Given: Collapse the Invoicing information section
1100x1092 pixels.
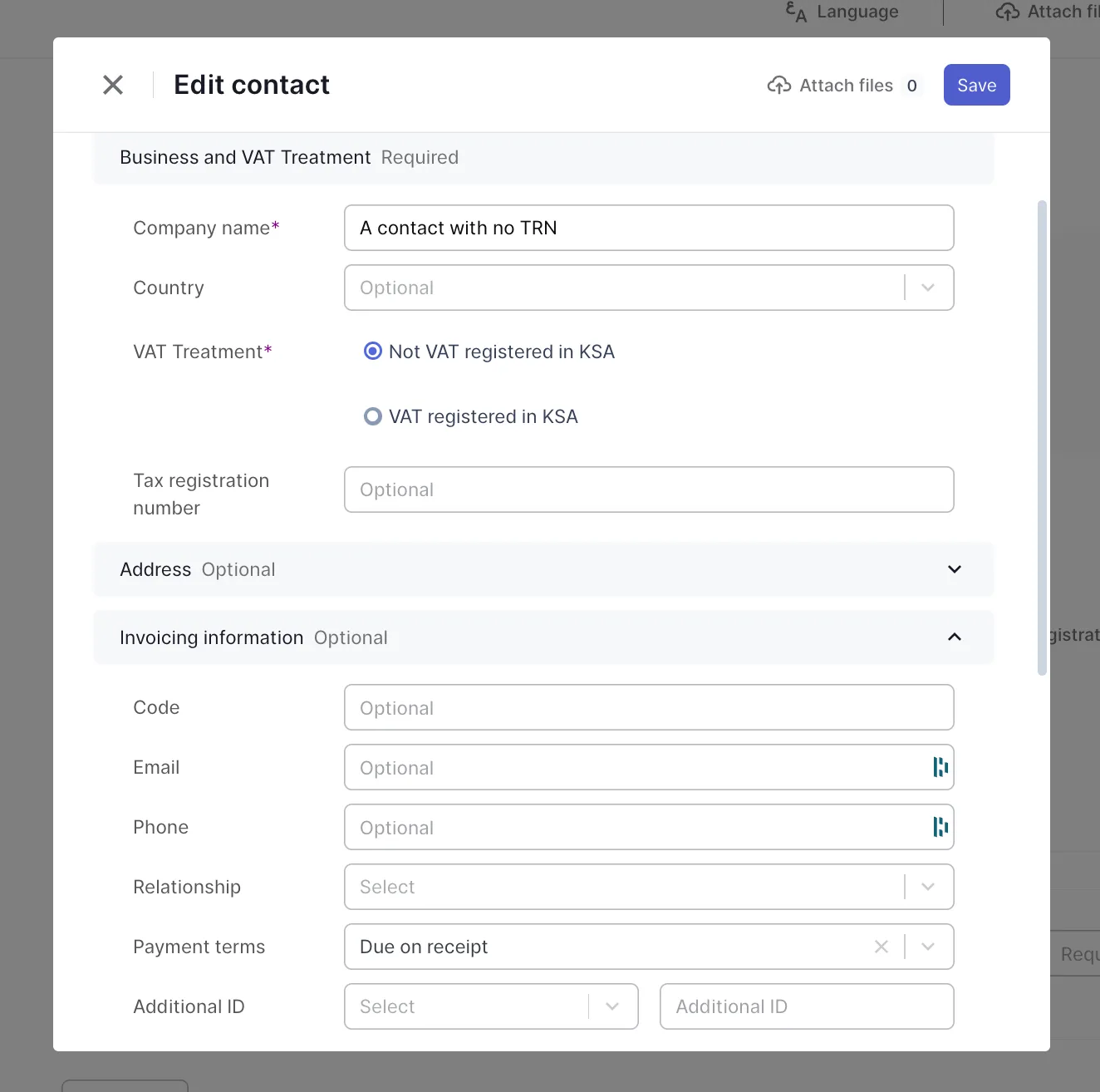Looking at the screenshot, I should pyautogui.click(x=955, y=637).
